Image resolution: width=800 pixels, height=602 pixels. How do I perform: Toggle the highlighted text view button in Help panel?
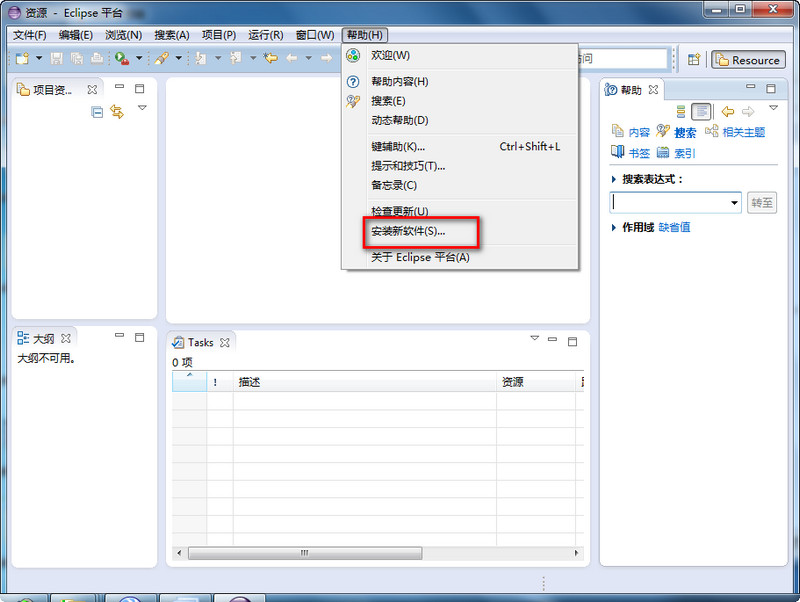(x=702, y=111)
